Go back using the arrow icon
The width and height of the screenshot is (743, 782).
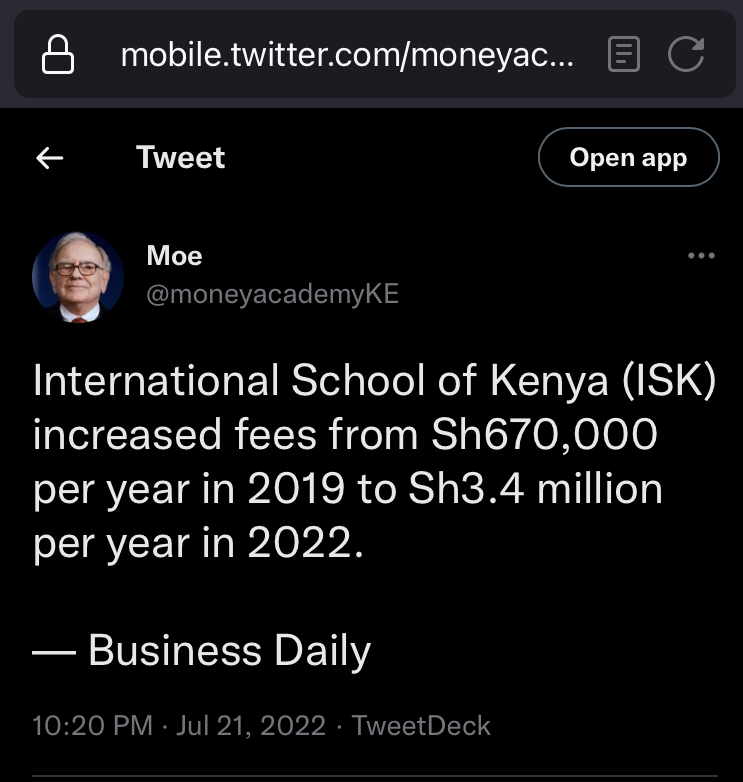[50, 158]
